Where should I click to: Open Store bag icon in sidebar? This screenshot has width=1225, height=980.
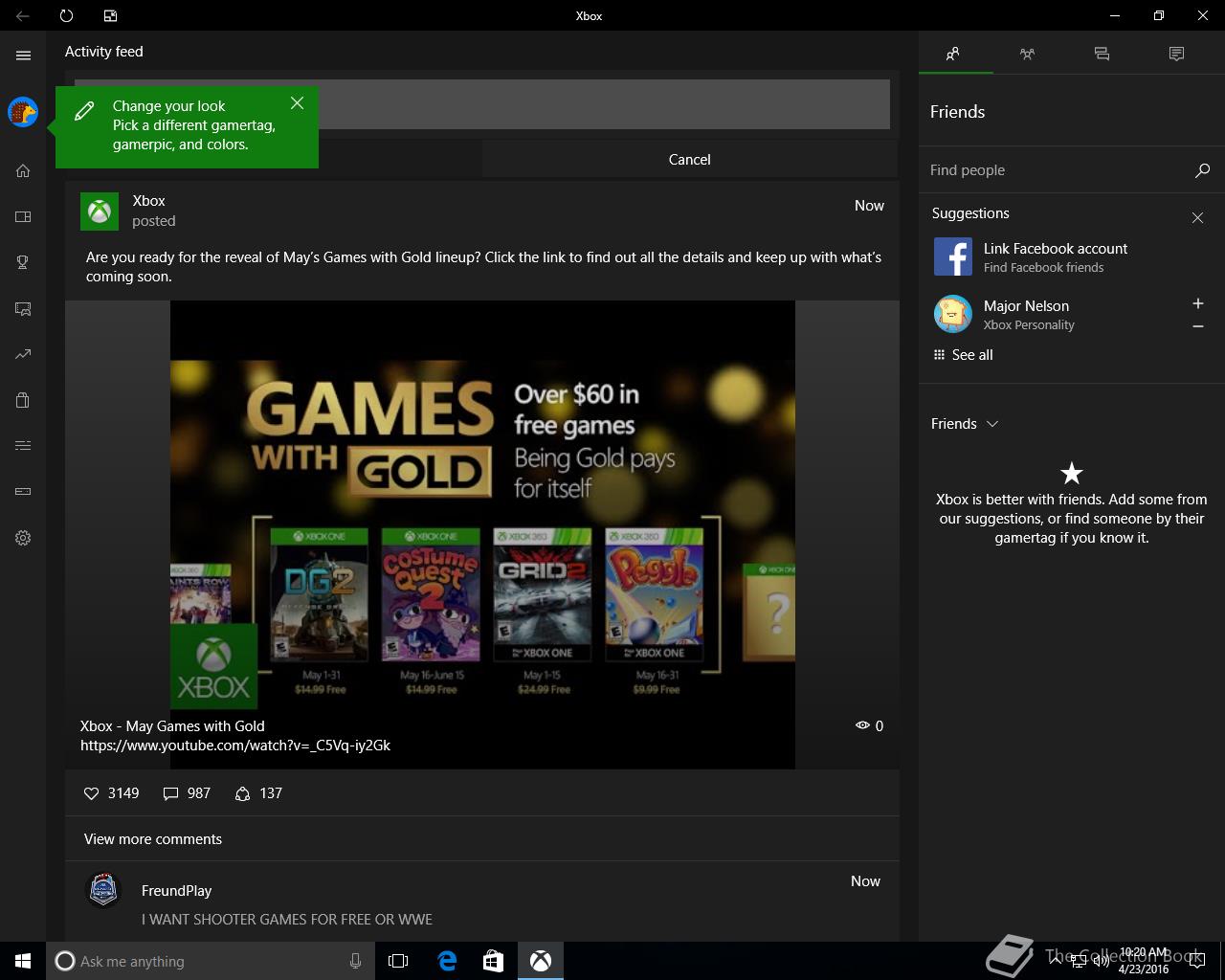[23, 400]
